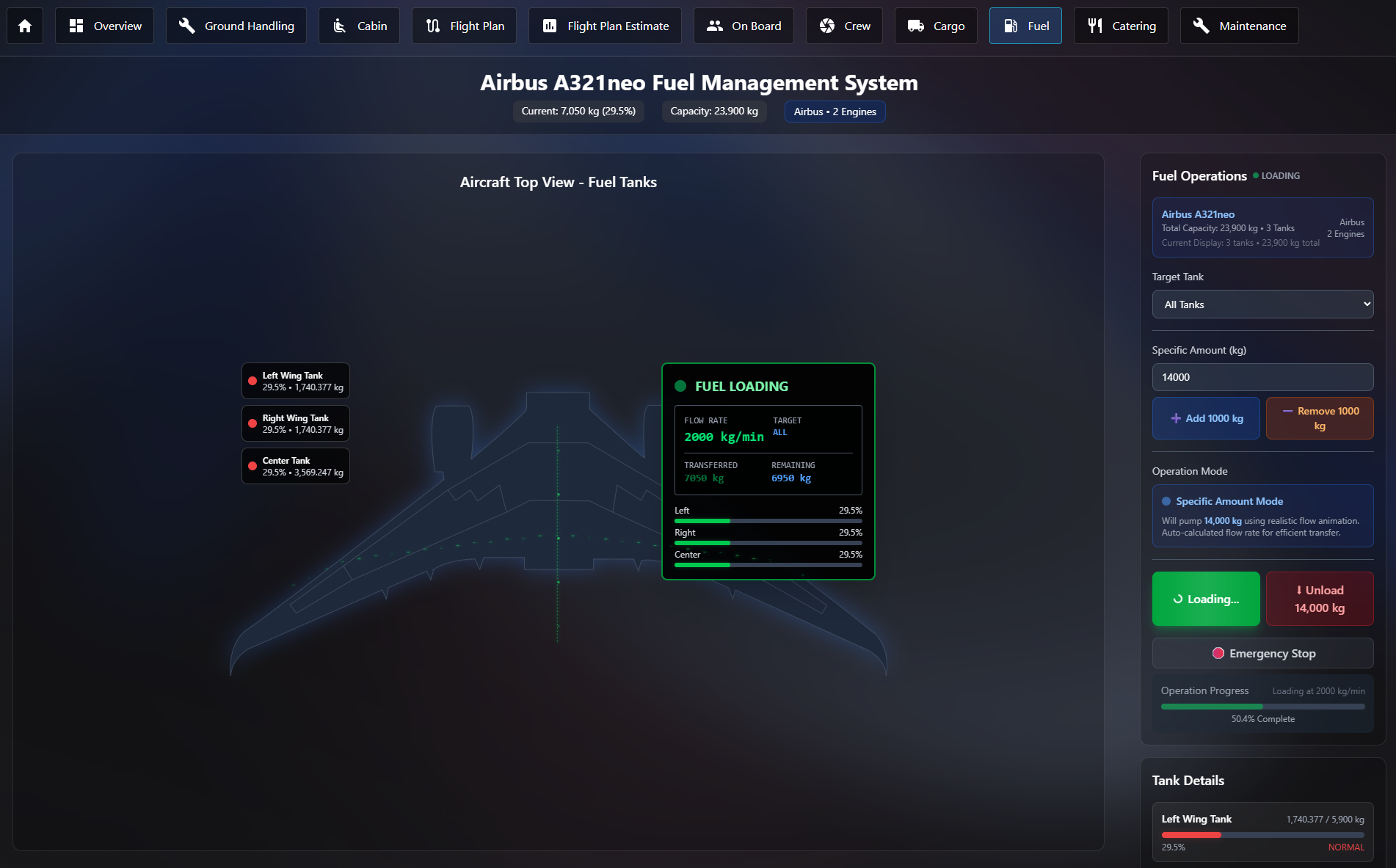Open the On Board tab
Viewport: 1396px width, 868px height.
point(744,26)
